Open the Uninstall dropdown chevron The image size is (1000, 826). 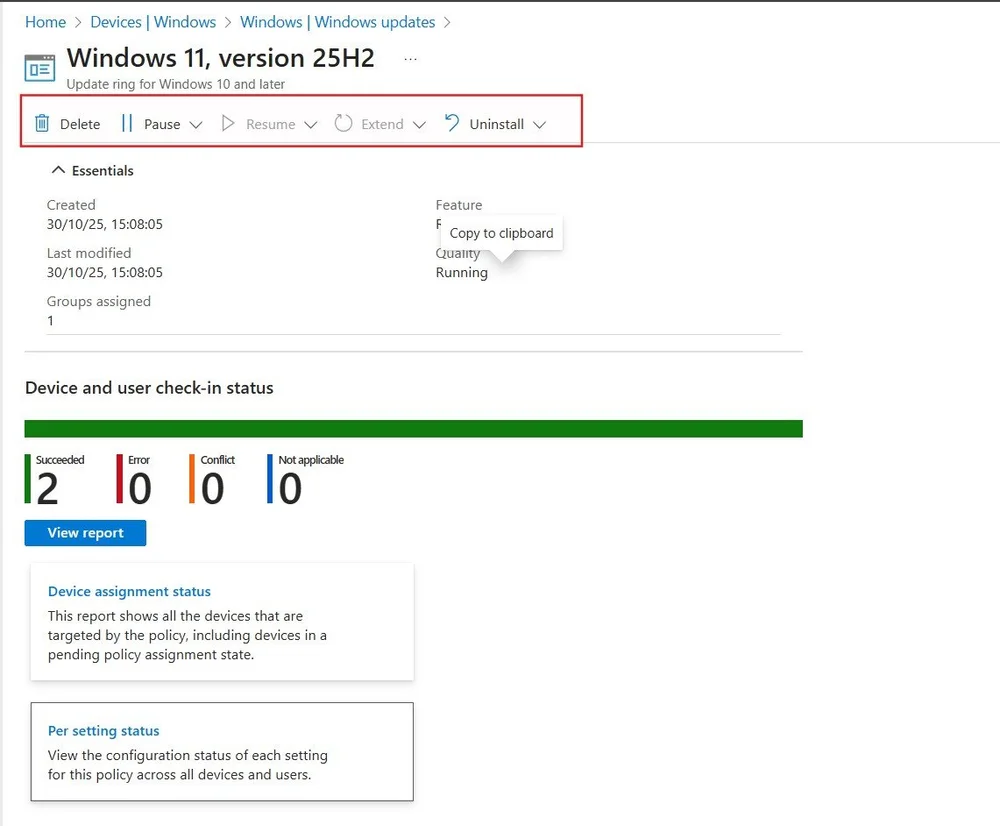pyautogui.click(x=540, y=124)
